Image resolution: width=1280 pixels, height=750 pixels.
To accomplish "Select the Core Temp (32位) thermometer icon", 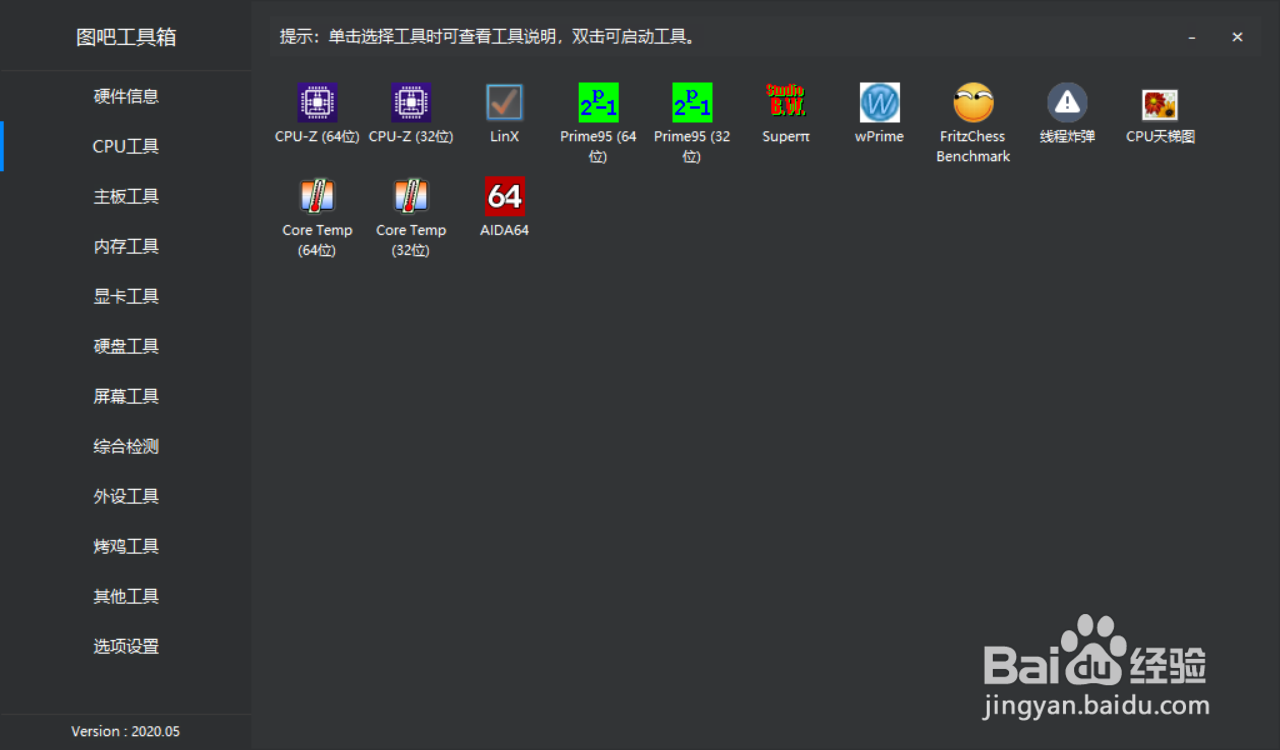I will click(411, 196).
